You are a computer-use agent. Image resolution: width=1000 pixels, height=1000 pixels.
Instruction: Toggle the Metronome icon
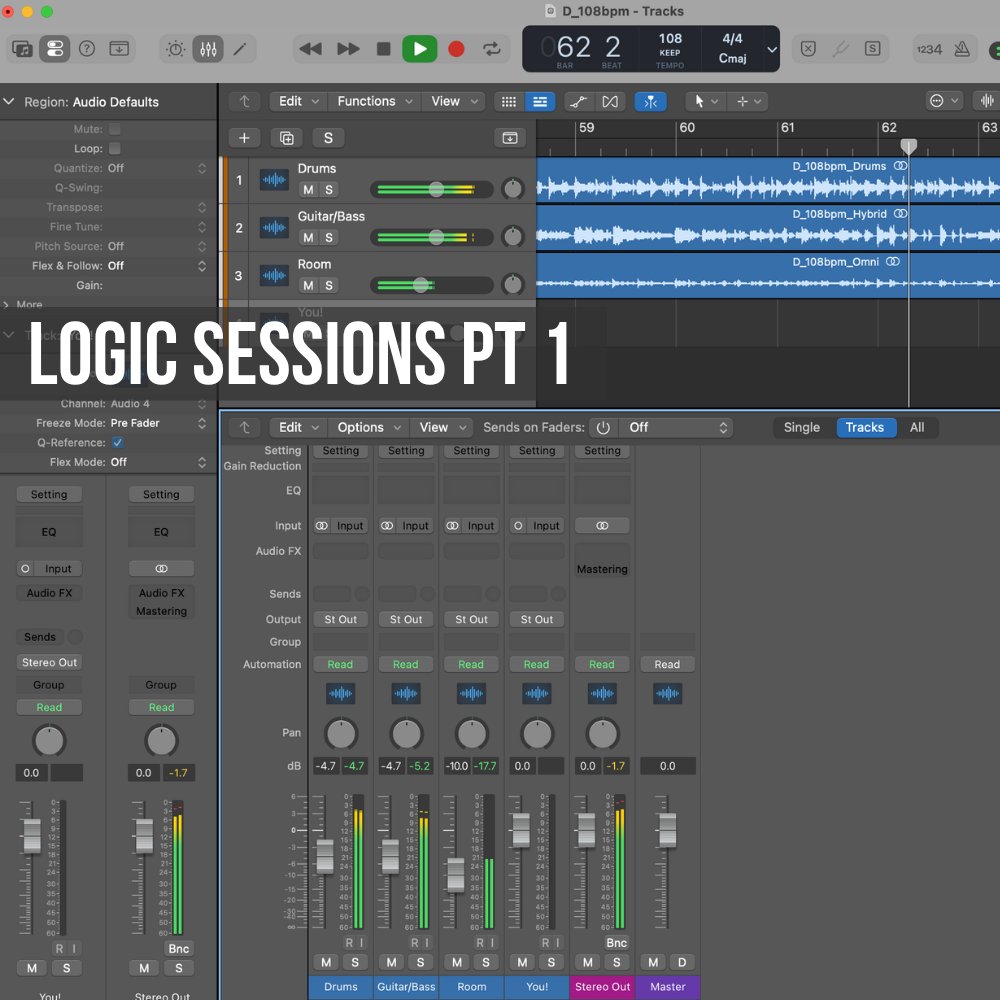point(962,49)
